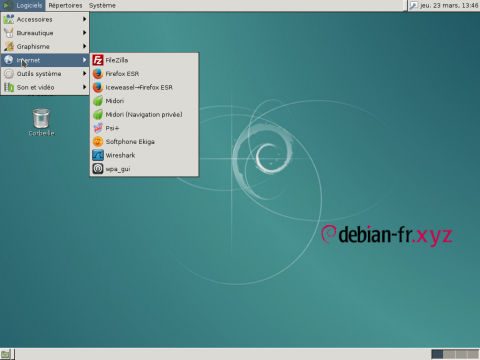The width and height of the screenshot is (480, 360).
Task: Open Firefox ESR browser
Action: point(144,74)
